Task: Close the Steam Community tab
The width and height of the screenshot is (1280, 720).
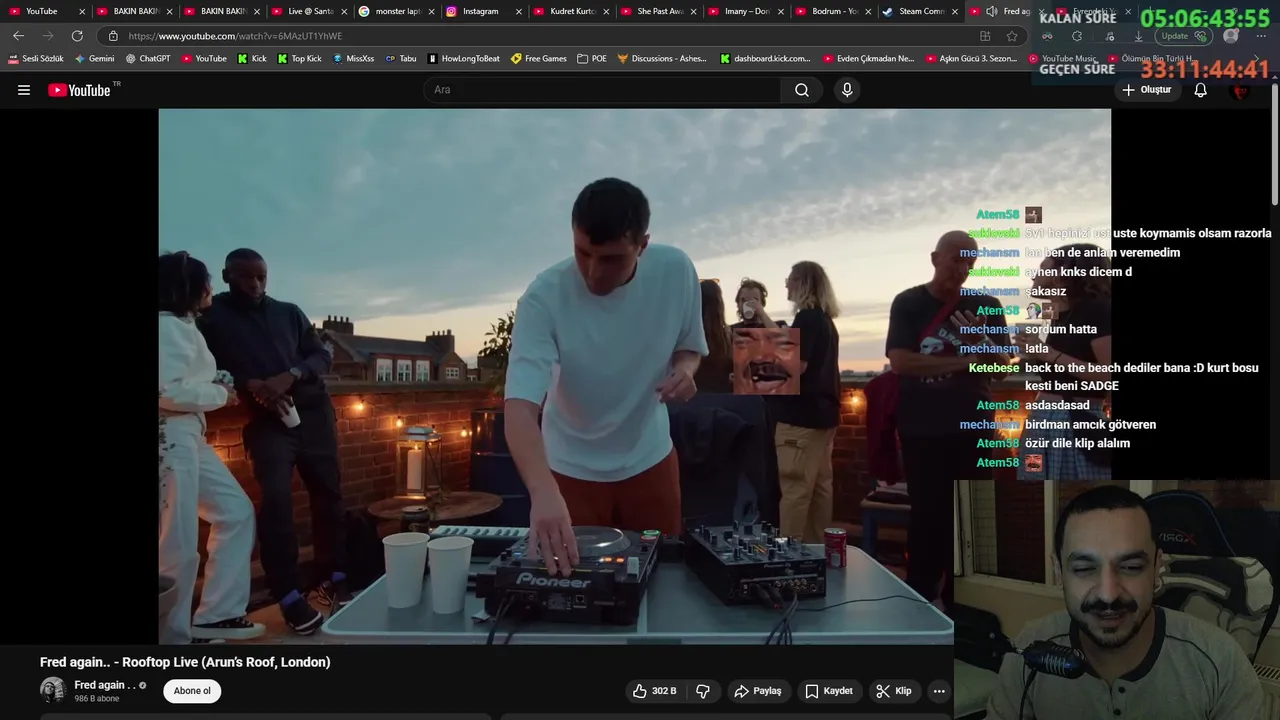Action: (955, 11)
